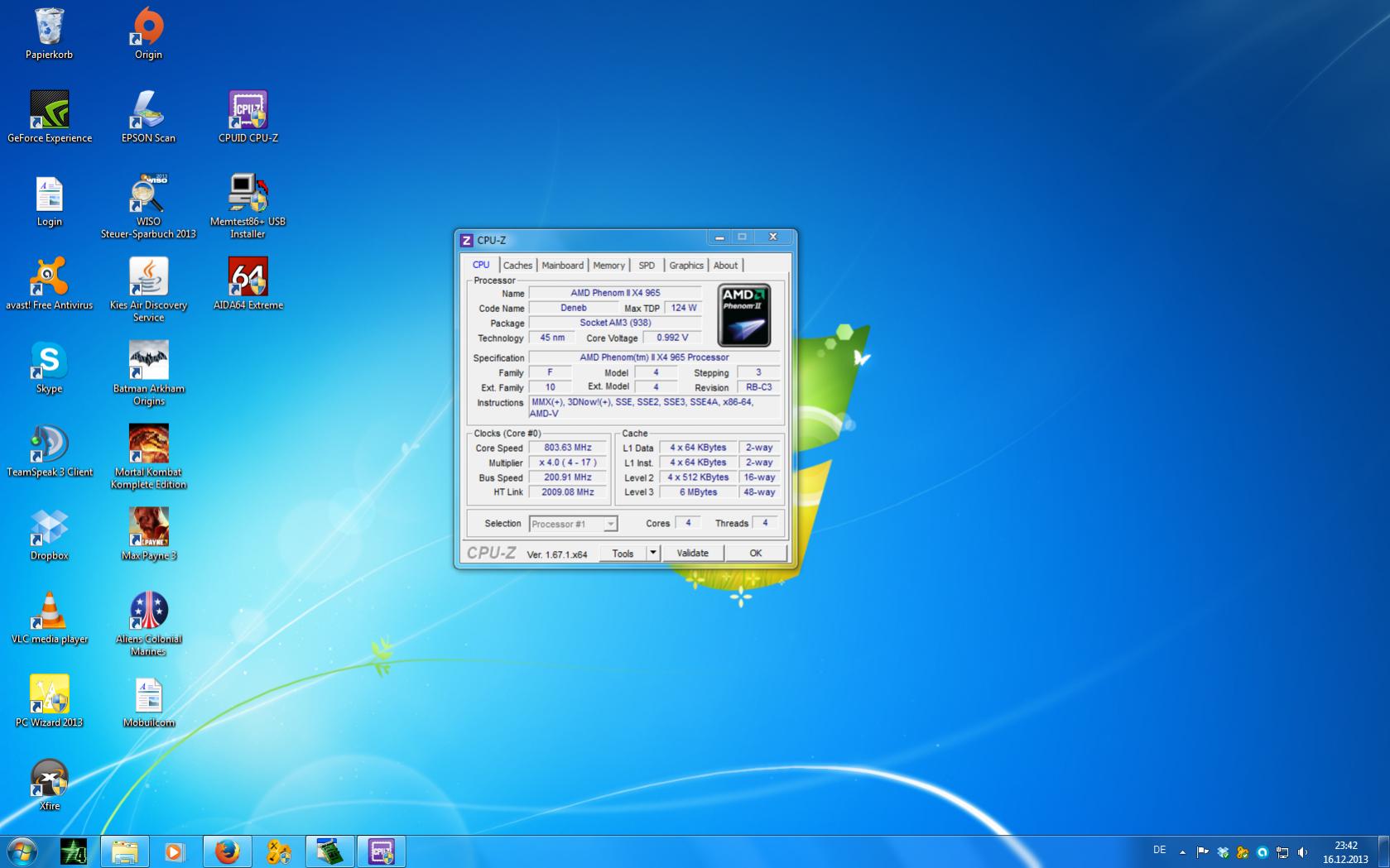Click the volume speaker icon in the tray

pos(1302,851)
